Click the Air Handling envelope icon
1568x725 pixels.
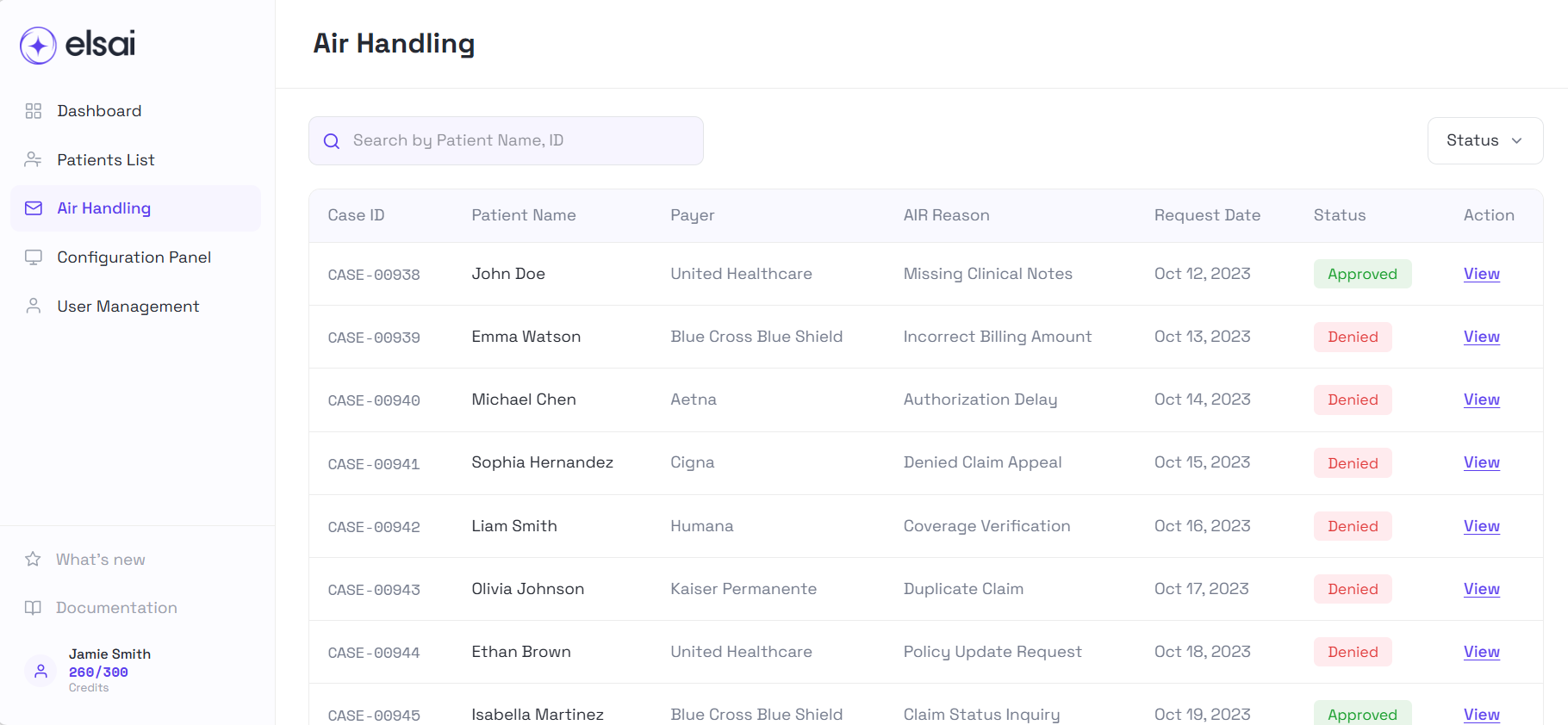34,208
